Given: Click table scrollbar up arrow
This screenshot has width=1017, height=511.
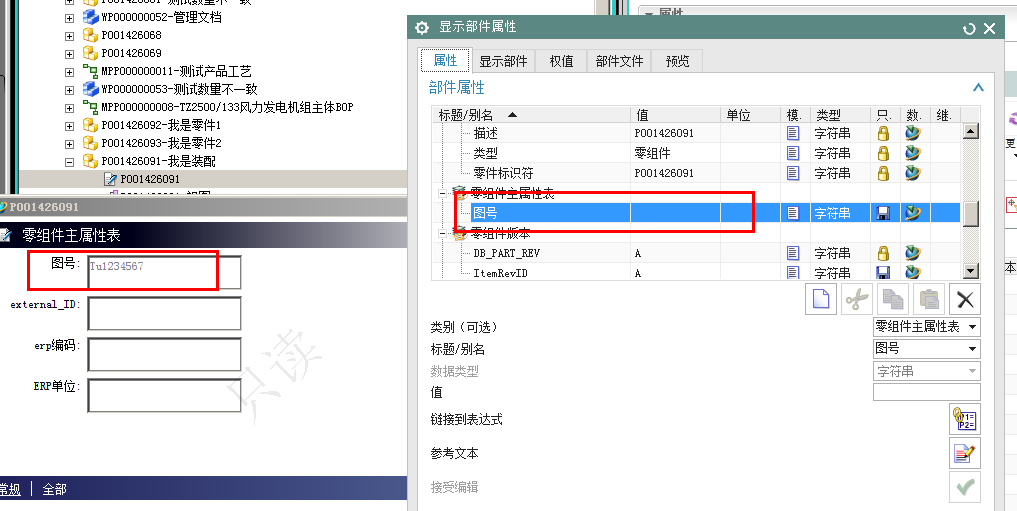Looking at the screenshot, I should 970,131.
